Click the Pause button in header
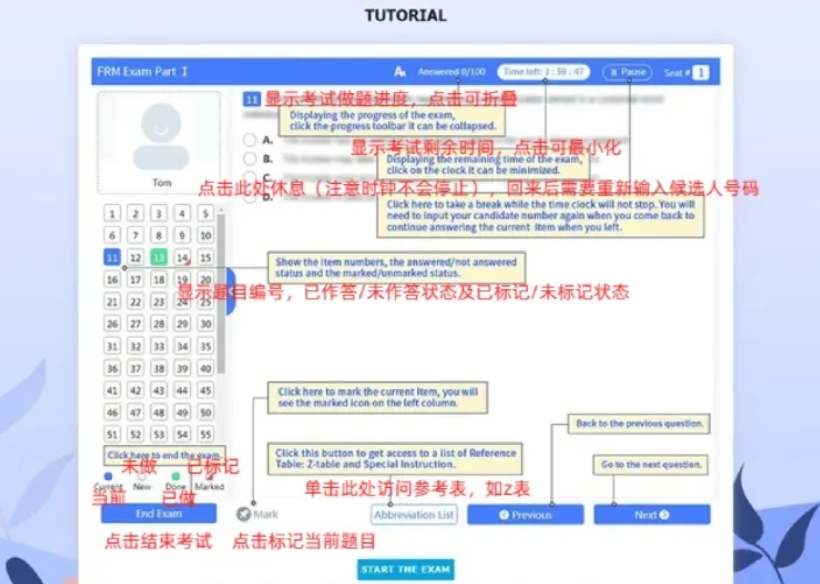820x584 pixels. 627,72
